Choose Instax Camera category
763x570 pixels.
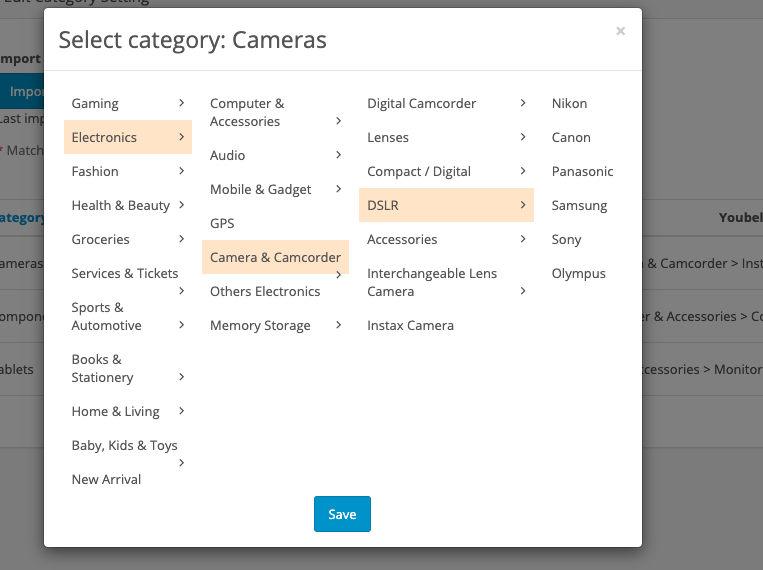tap(410, 325)
